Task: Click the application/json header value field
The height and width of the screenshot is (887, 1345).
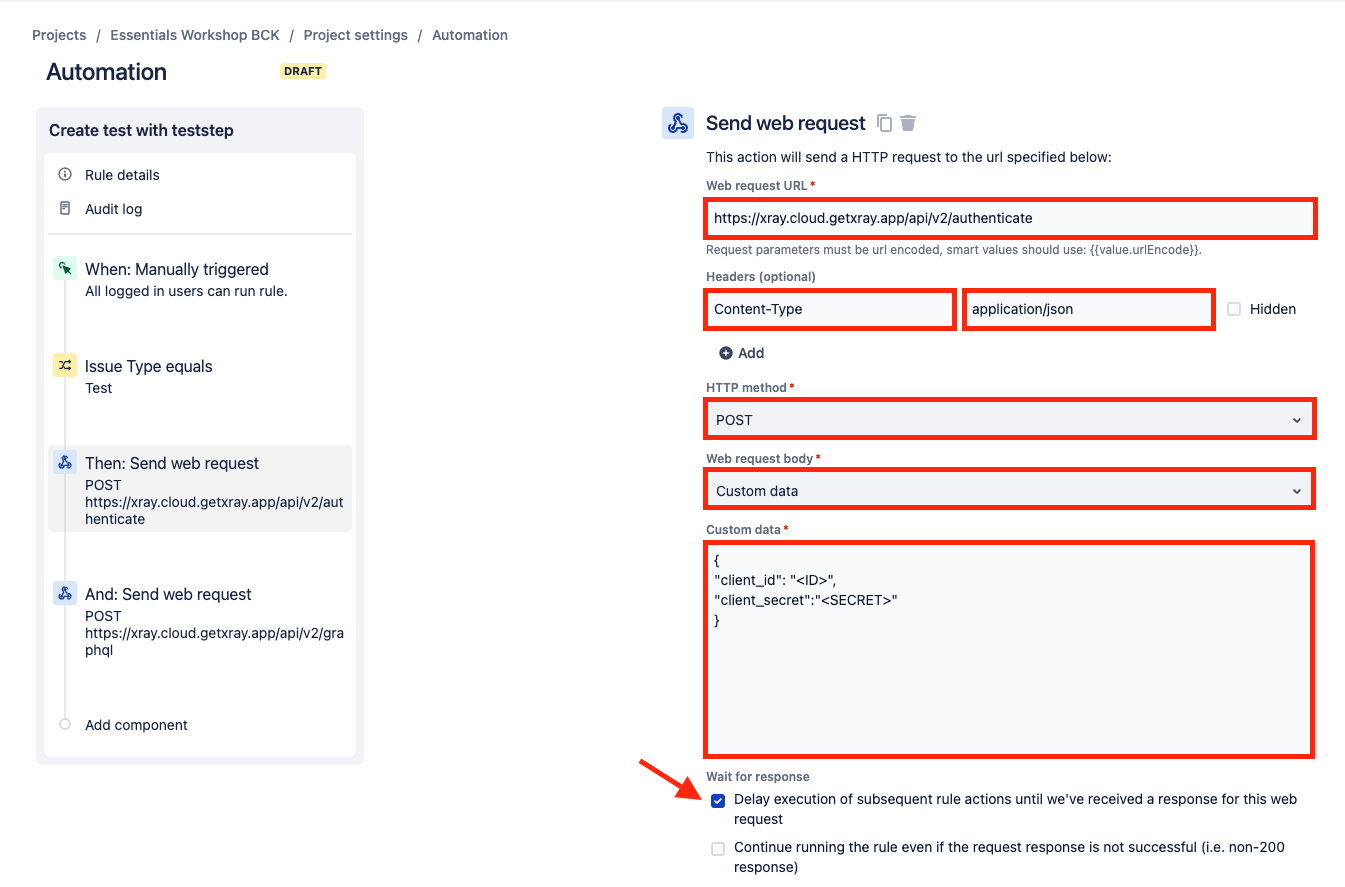Action: tap(1088, 309)
